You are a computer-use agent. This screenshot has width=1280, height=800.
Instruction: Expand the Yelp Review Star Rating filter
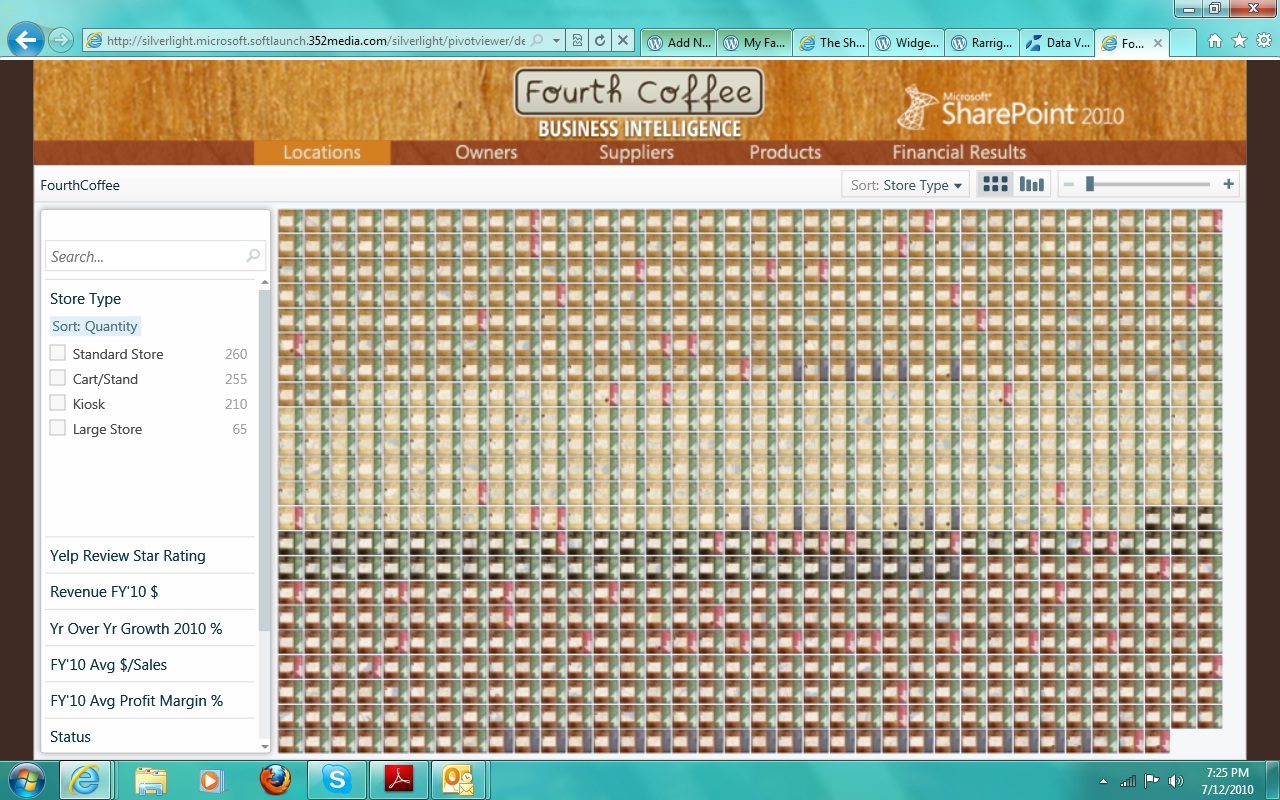128,556
